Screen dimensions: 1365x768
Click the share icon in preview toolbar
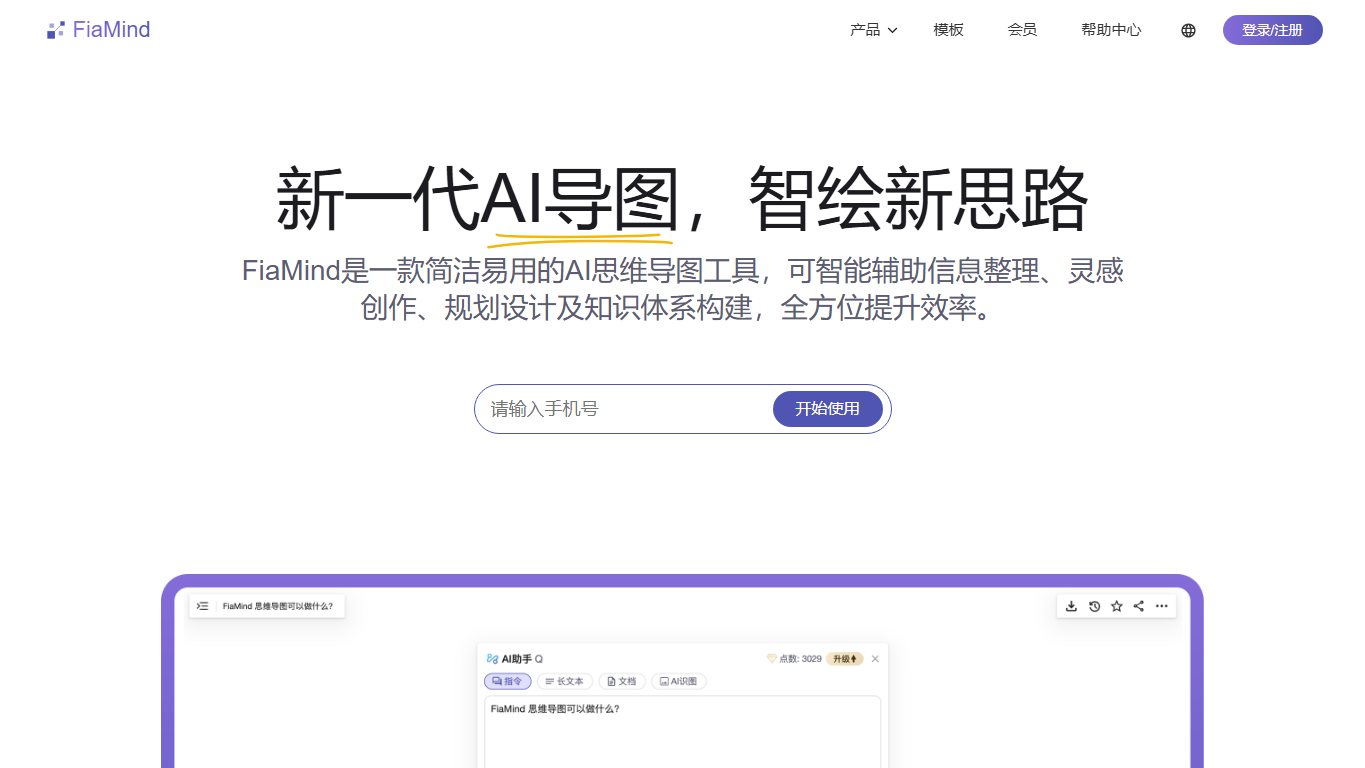coord(1138,606)
